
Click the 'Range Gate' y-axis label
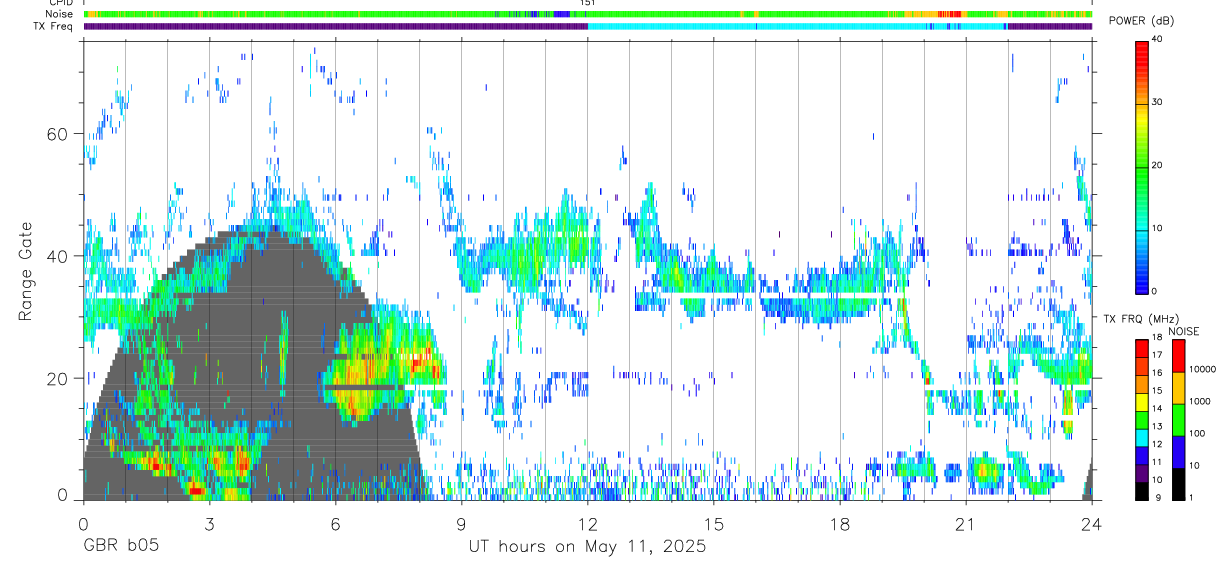pos(25,272)
